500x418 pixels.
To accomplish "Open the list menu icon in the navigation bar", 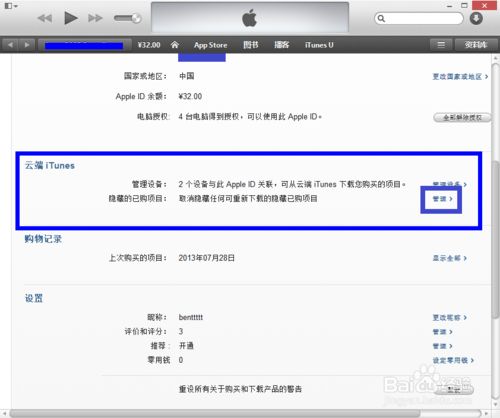I will (441, 45).
